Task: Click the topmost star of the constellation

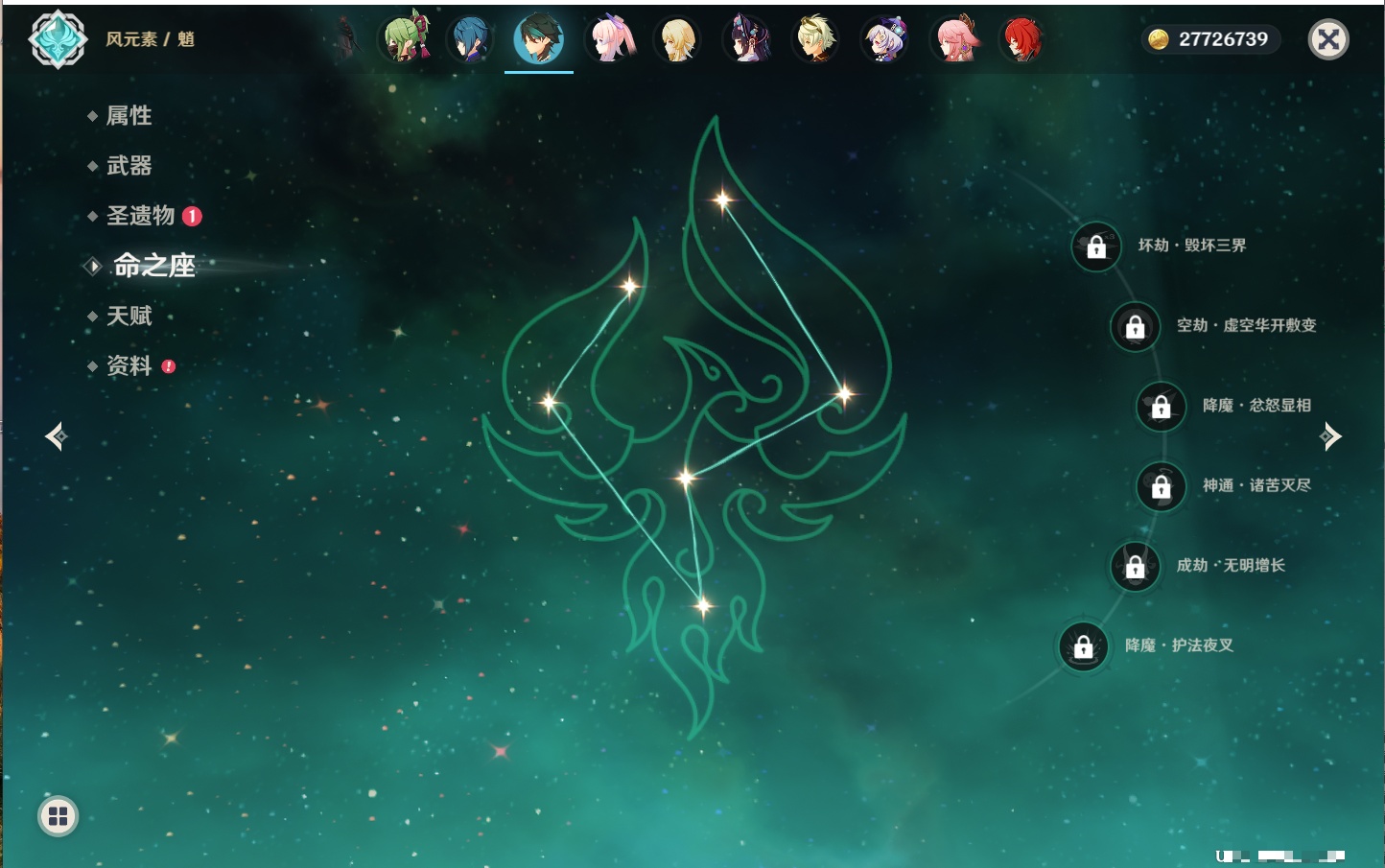Action: [x=722, y=199]
